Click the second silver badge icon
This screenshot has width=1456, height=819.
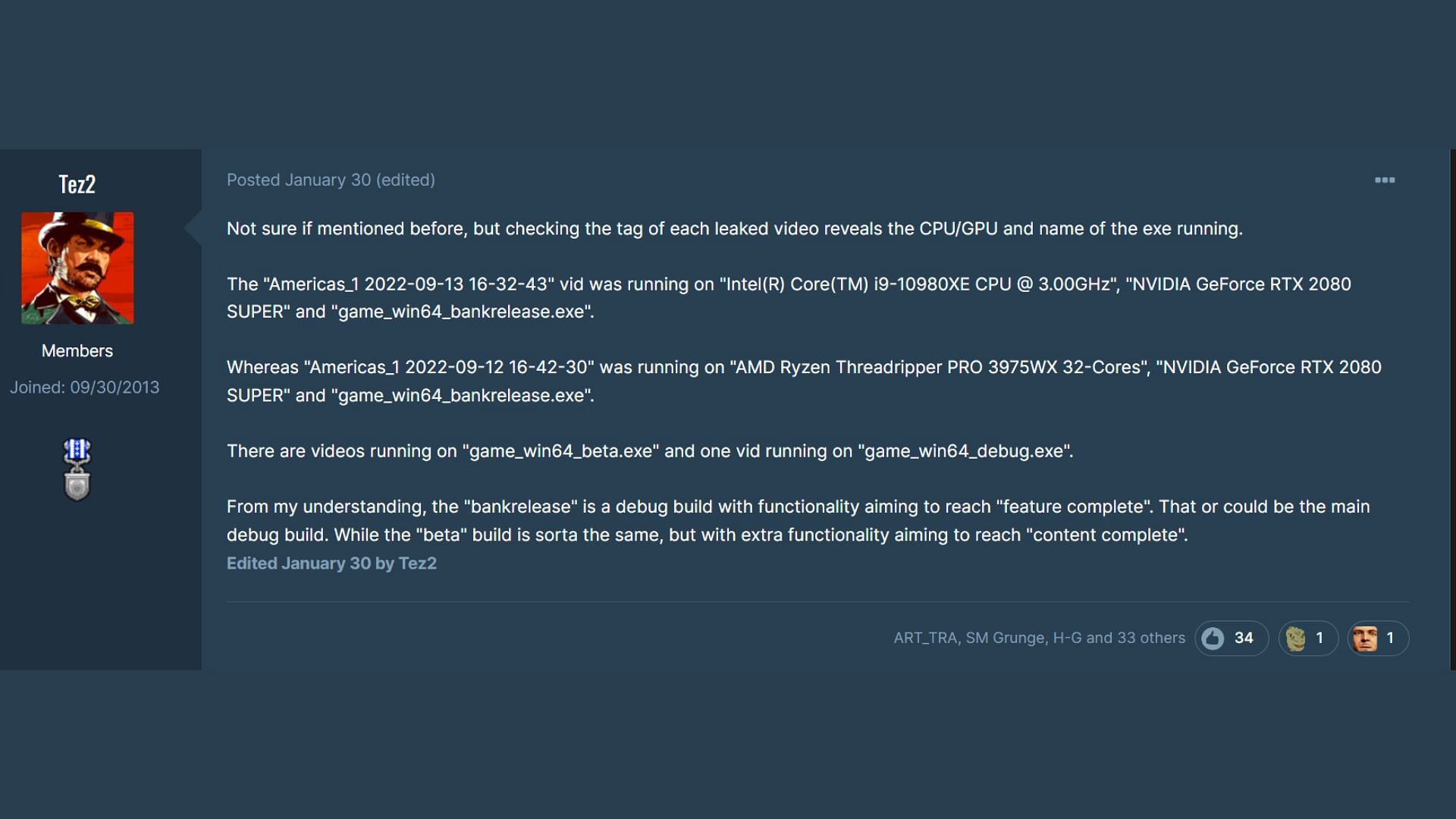(77, 487)
